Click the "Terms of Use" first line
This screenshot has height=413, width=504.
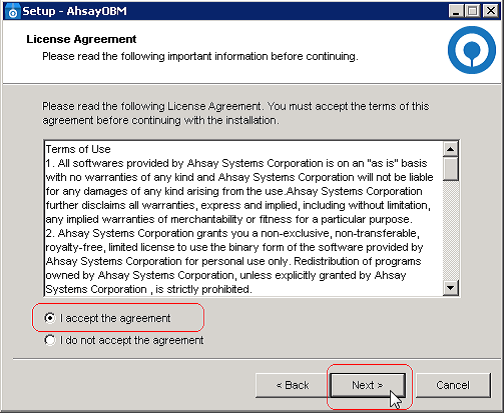tap(78, 149)
